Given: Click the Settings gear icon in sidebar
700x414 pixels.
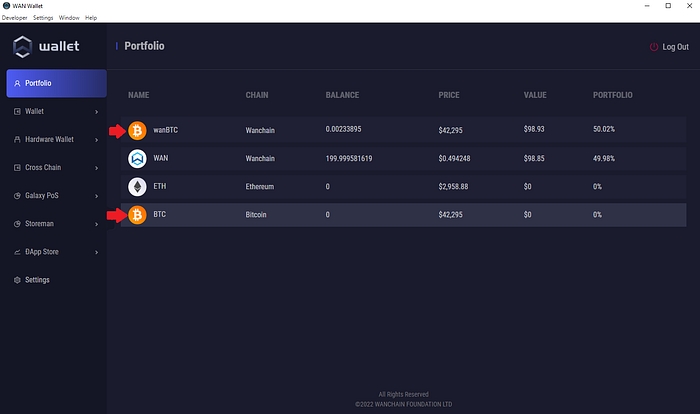Looking at the screenshot, I should pos(17,280).
